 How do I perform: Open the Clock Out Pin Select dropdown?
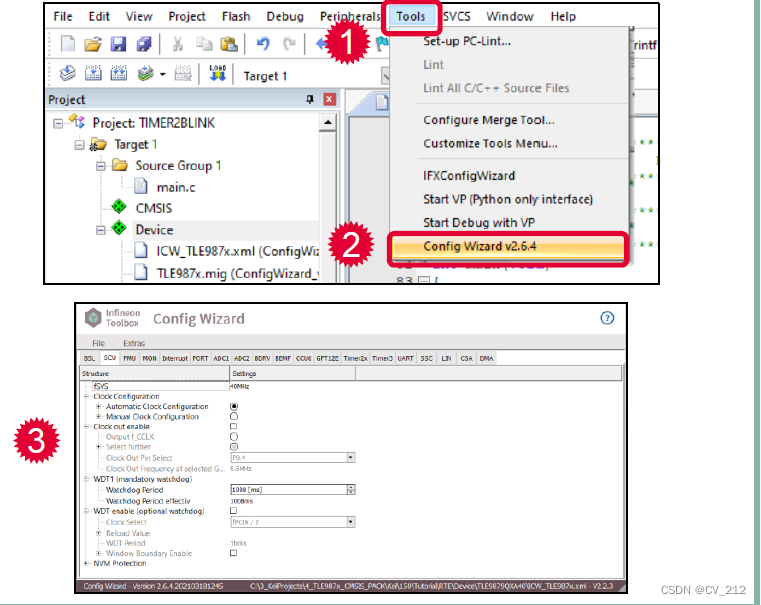[x=350, y=458]
